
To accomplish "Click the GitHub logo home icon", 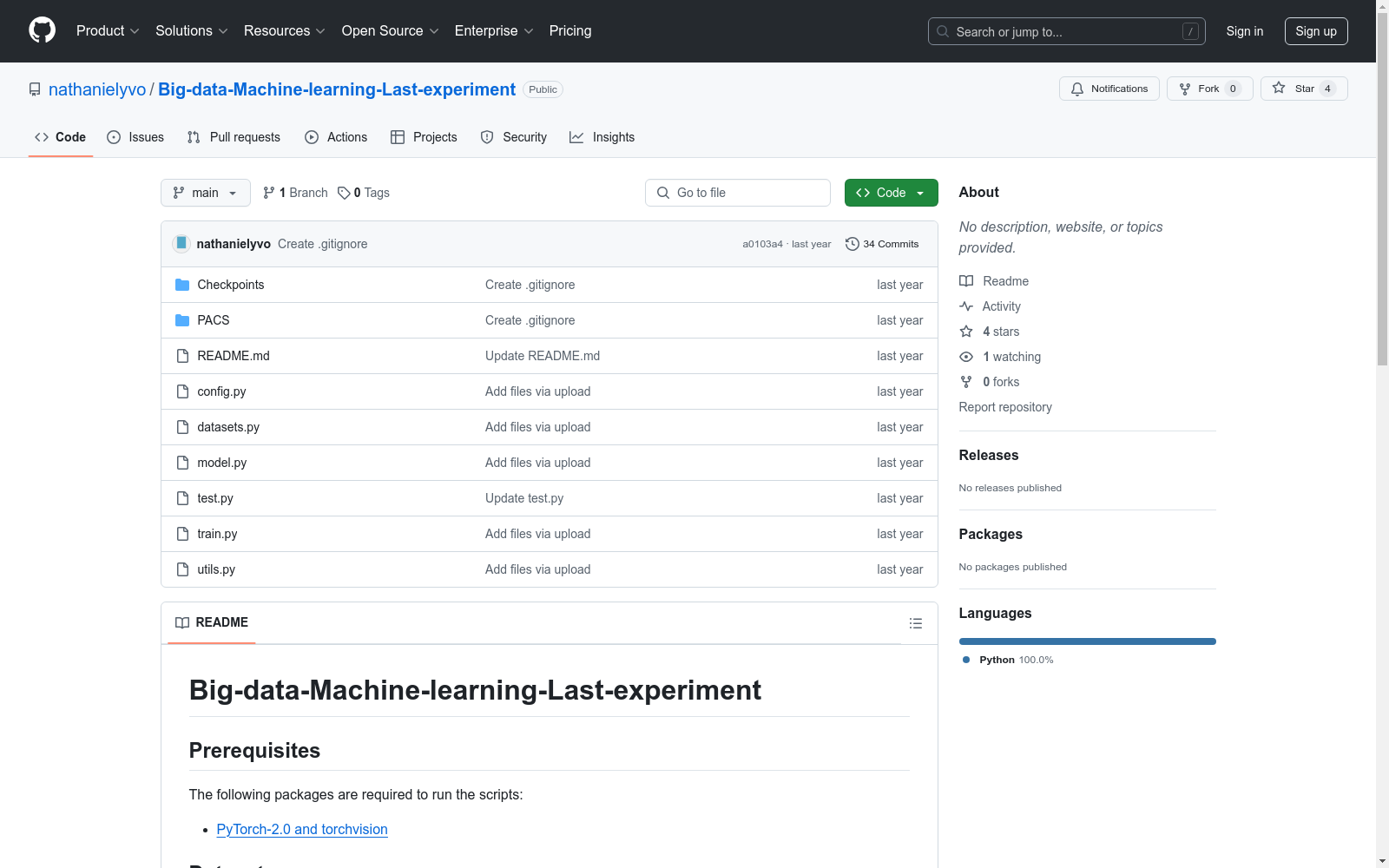I will coord(42,30).
